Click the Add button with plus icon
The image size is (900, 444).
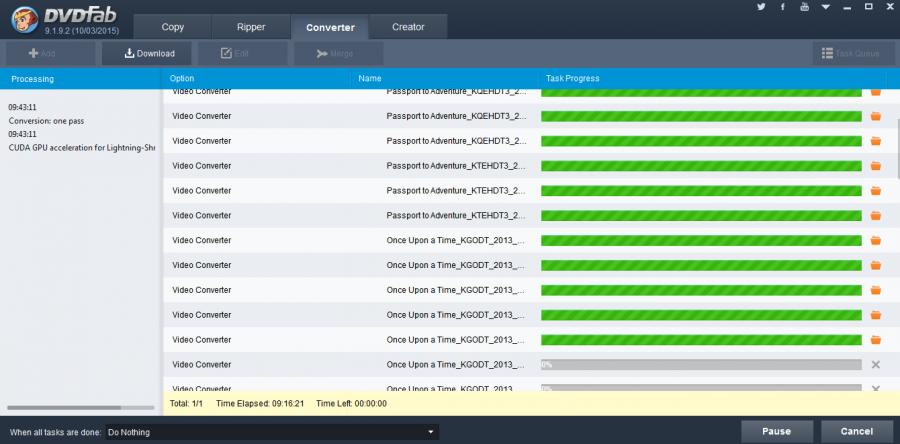coord(51,53)
